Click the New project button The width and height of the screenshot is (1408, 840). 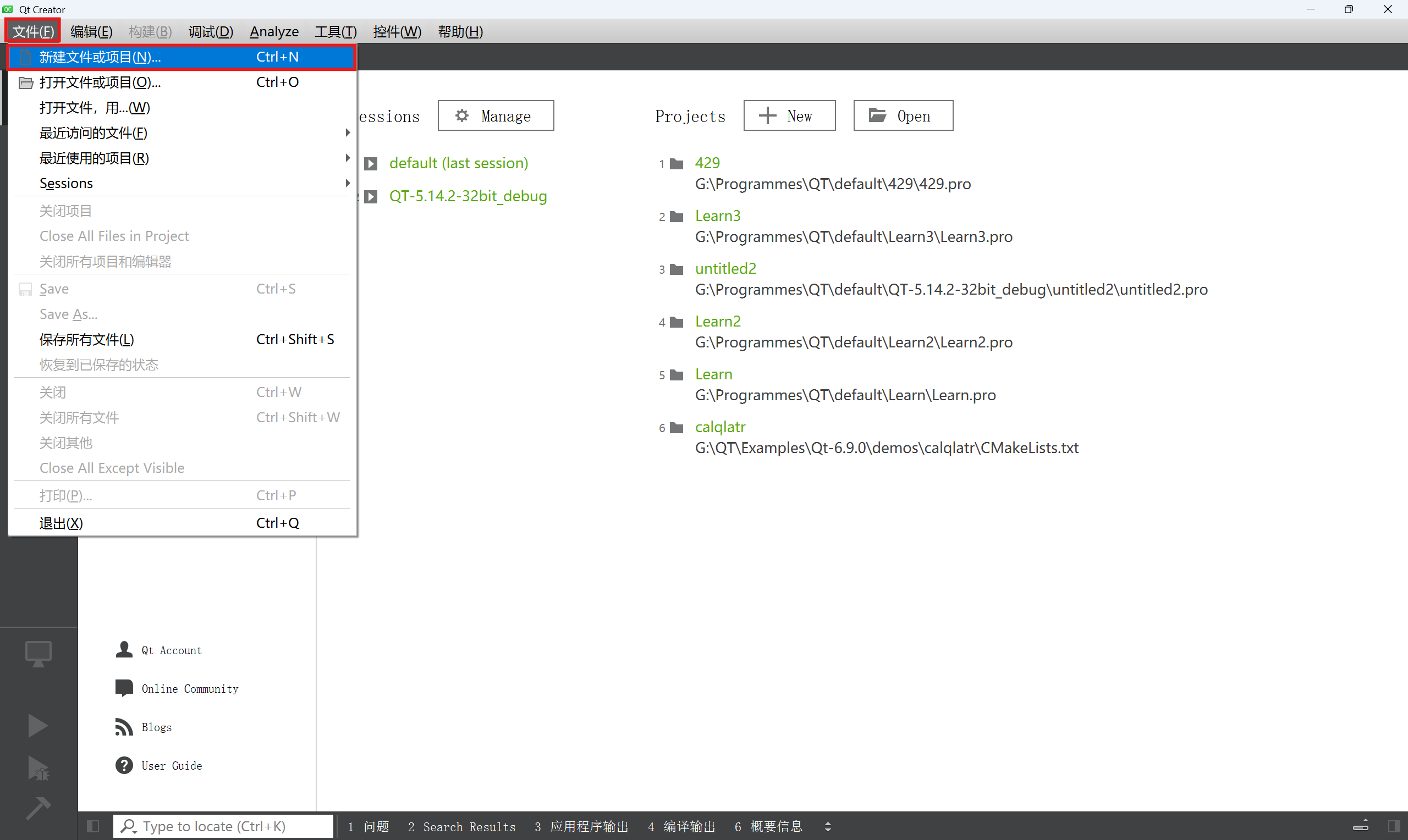click(789, 115)
